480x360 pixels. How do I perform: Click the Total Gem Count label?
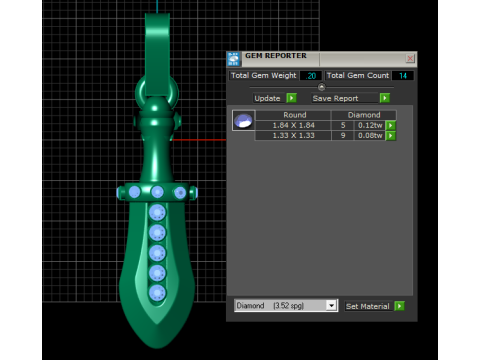[358, 76]
